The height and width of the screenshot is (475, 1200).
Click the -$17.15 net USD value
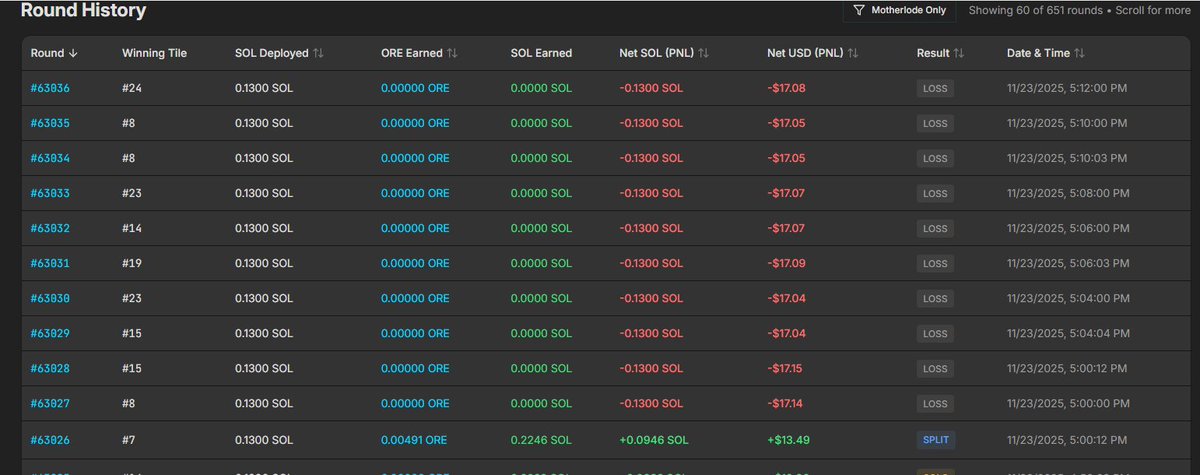(x=786, y=368)
